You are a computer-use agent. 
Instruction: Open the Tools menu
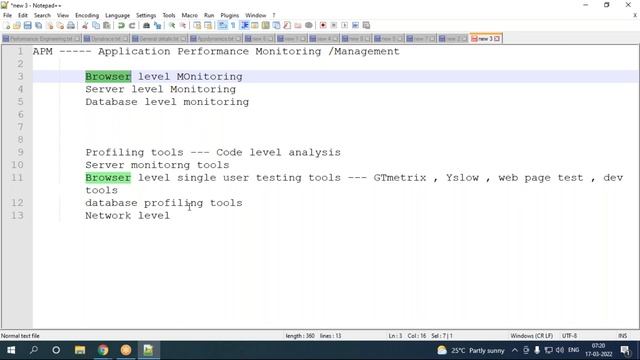[x=169, y=15]
